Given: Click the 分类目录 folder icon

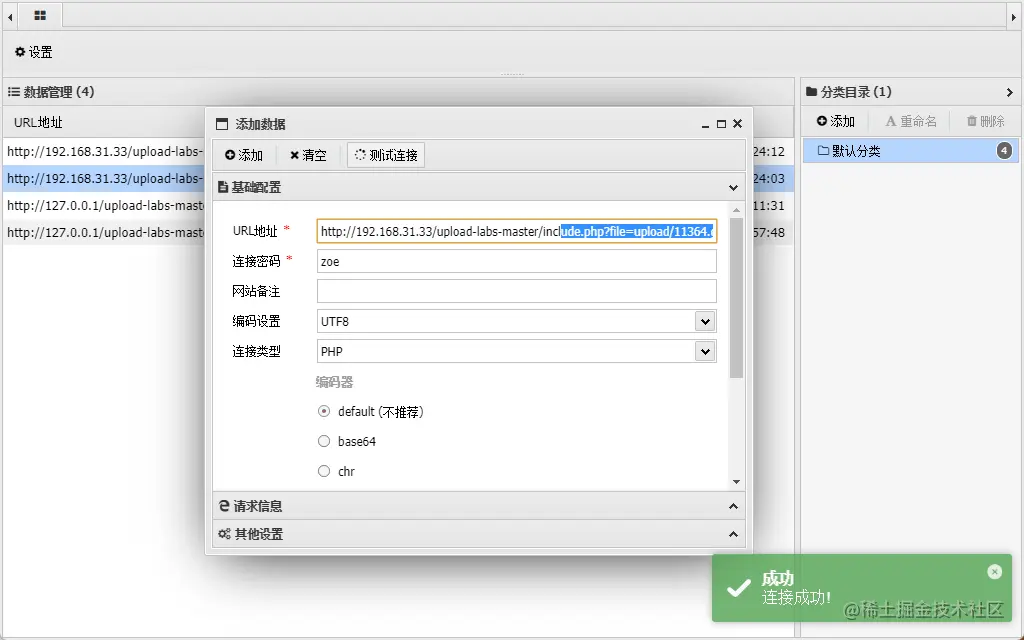Looking at the screenshot, I should pyautogui.click(x=812, y=92).
